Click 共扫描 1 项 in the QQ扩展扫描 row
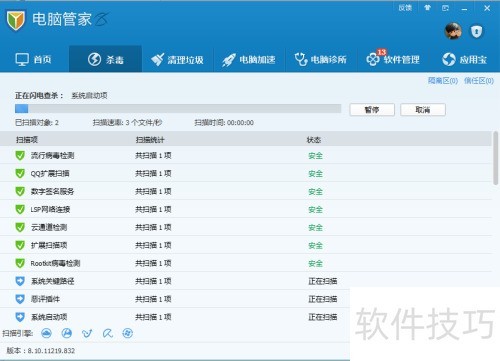500x361 pixels. tap(153, 174)
